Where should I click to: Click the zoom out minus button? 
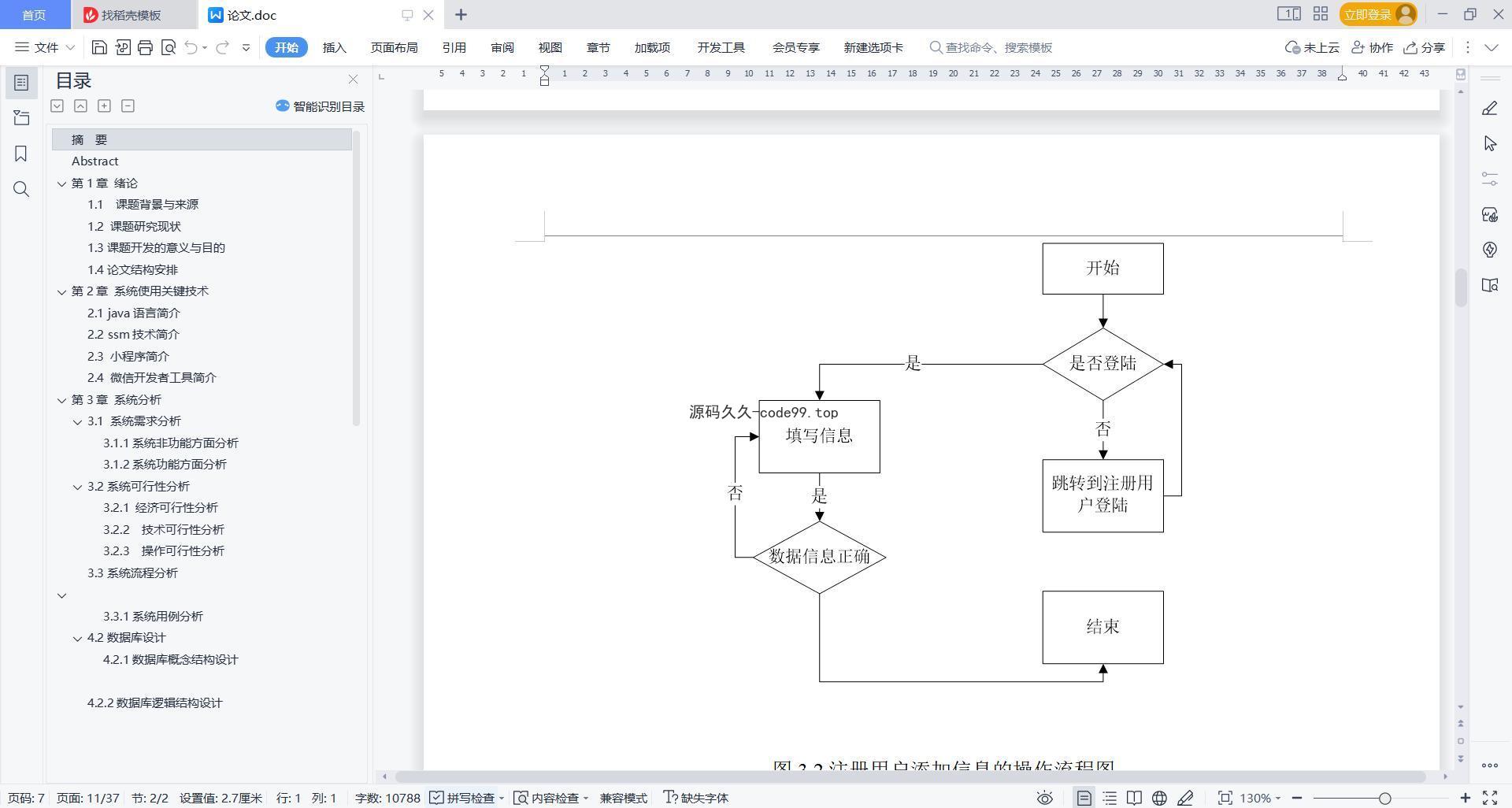click(1297, 798)
